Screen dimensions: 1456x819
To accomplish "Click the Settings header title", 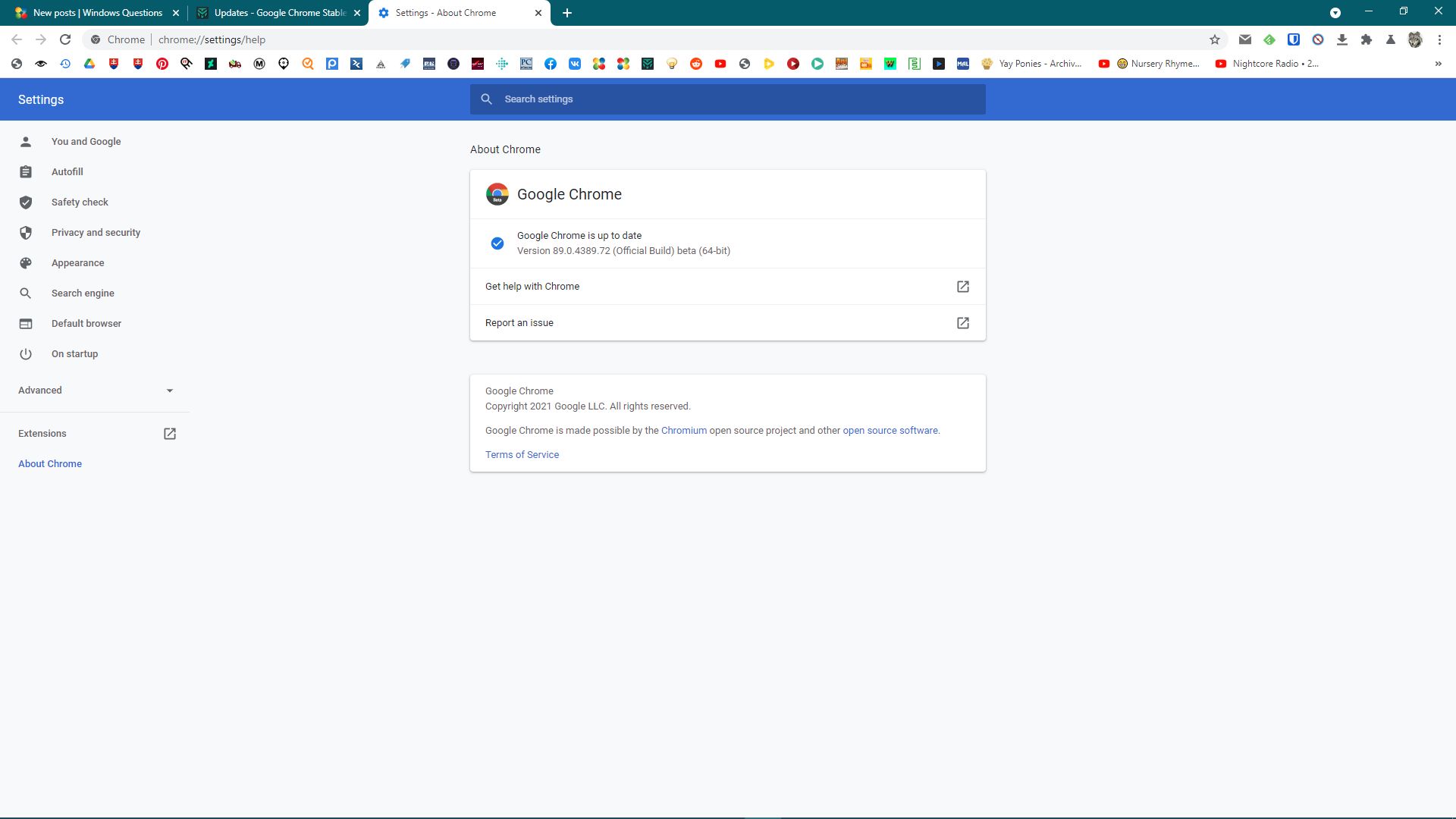I will click(x=41, y=99).
